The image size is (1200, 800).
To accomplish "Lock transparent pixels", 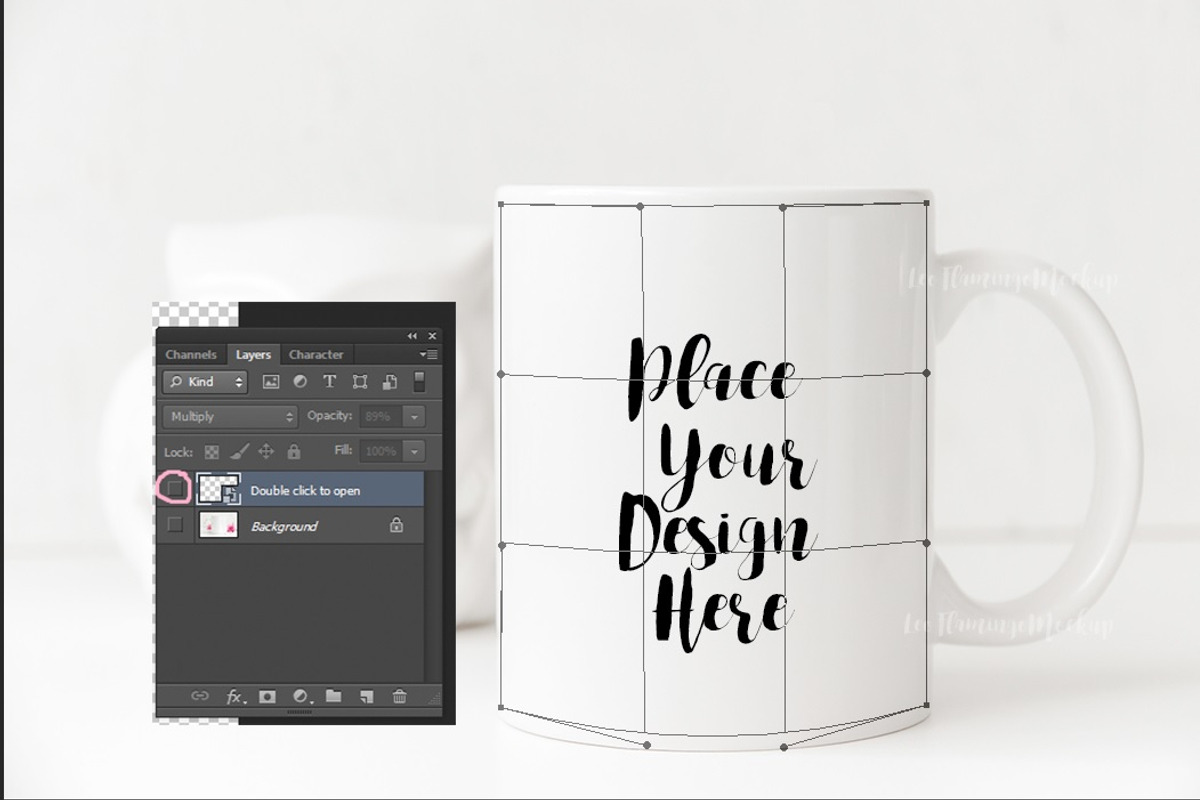I will pos(212,452).
